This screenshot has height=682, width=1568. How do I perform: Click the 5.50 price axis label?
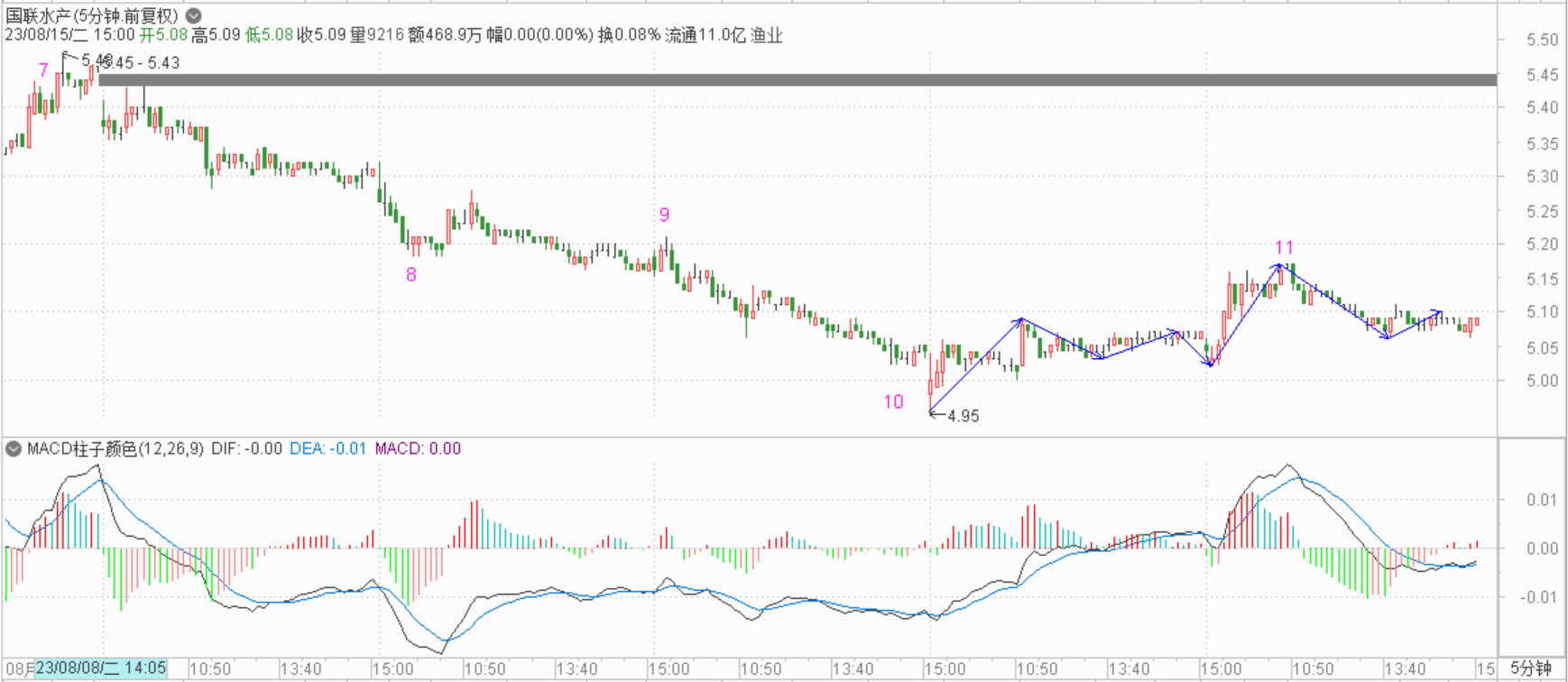[x=1542, y=40]
